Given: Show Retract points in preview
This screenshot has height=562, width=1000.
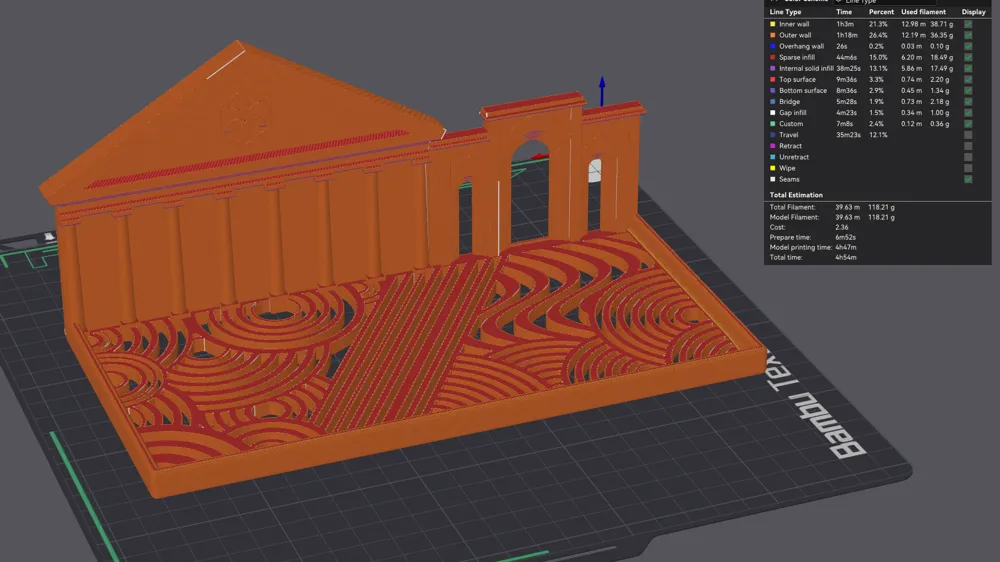Looking at the screenshot, I should [968, 146].
